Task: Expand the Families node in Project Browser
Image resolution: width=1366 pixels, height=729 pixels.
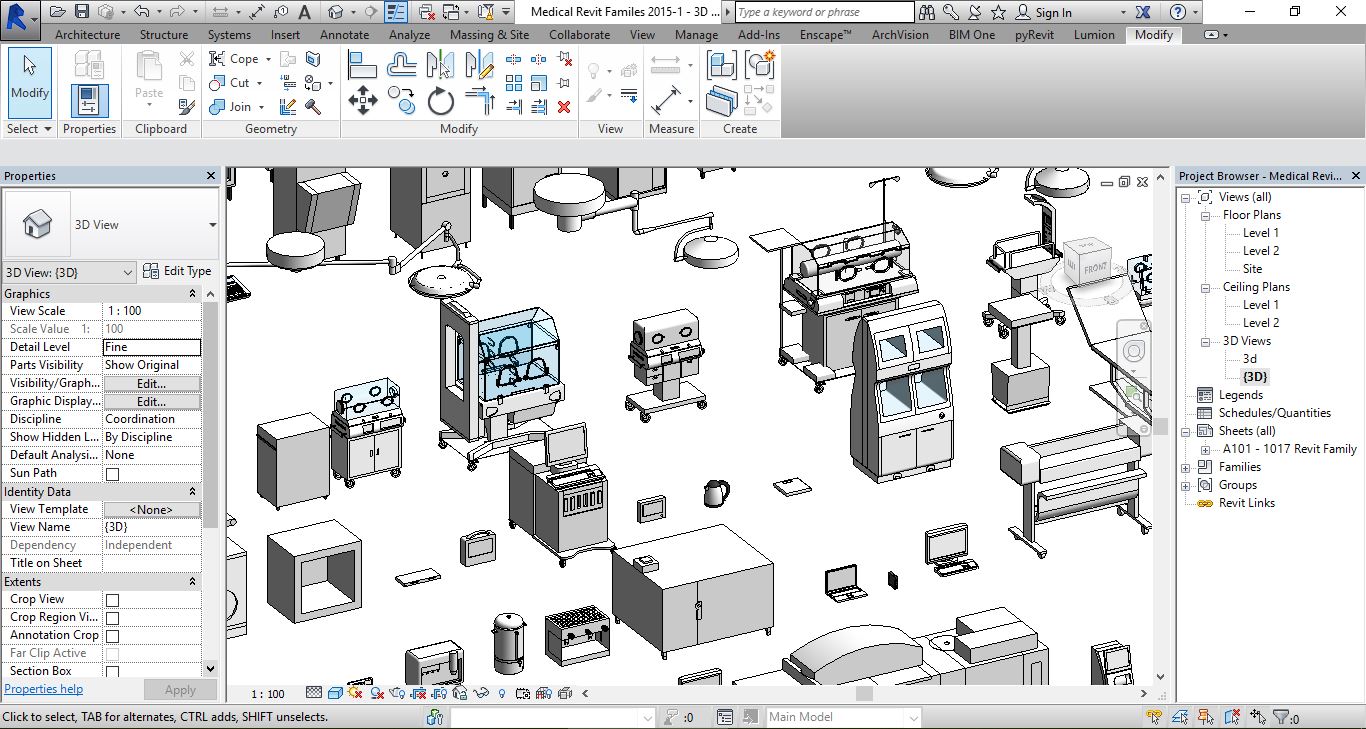Action: (x=1186, y=467)
